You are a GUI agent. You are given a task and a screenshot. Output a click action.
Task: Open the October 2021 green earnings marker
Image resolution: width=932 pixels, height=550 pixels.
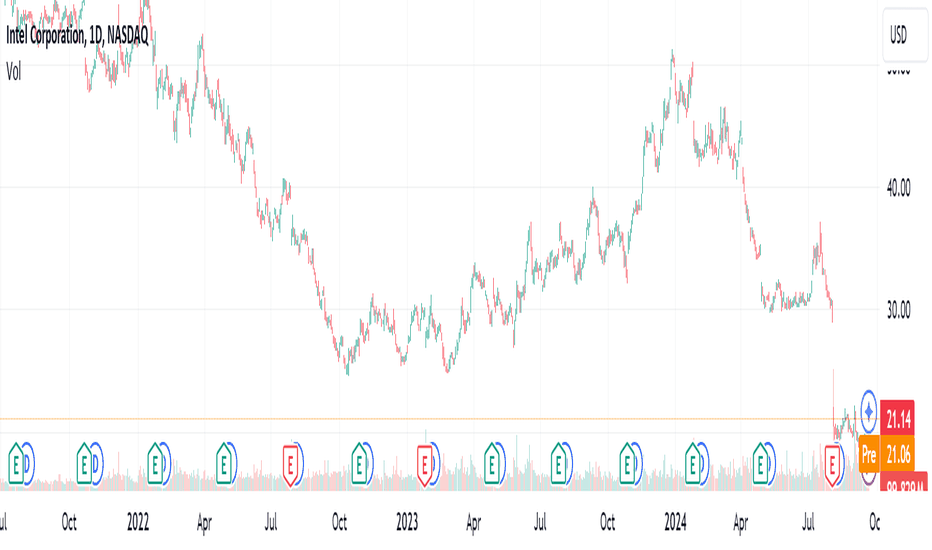[x=84, y=464]
